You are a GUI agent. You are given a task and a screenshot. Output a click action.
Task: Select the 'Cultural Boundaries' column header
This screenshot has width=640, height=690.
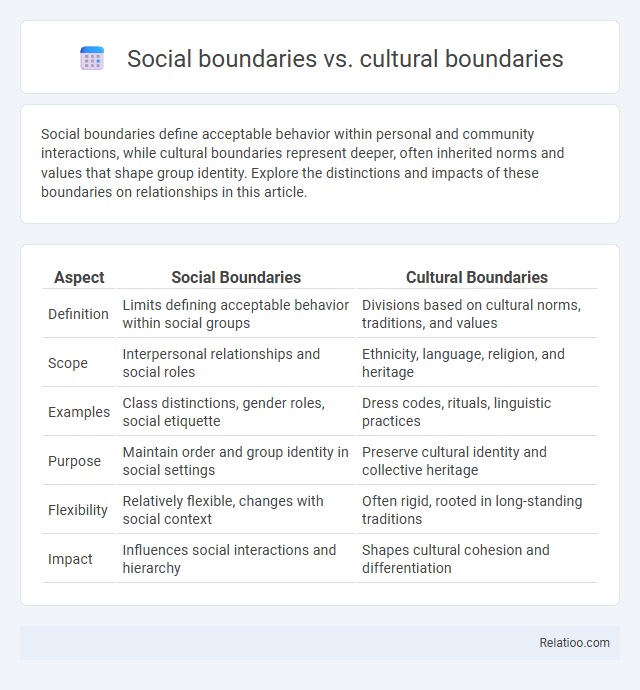[x=477, y=277]
